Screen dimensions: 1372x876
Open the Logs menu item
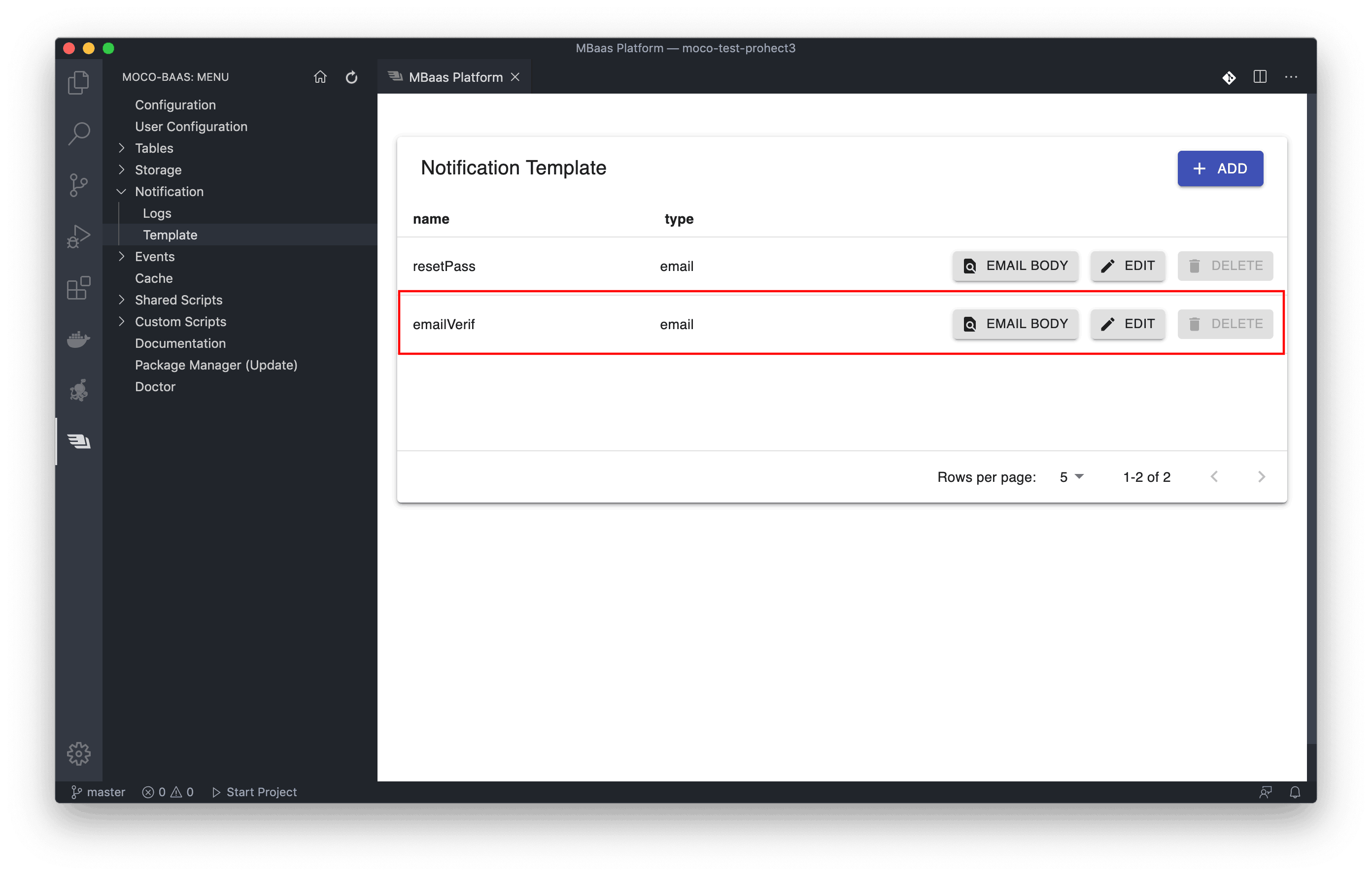click(x=157, y=212)
